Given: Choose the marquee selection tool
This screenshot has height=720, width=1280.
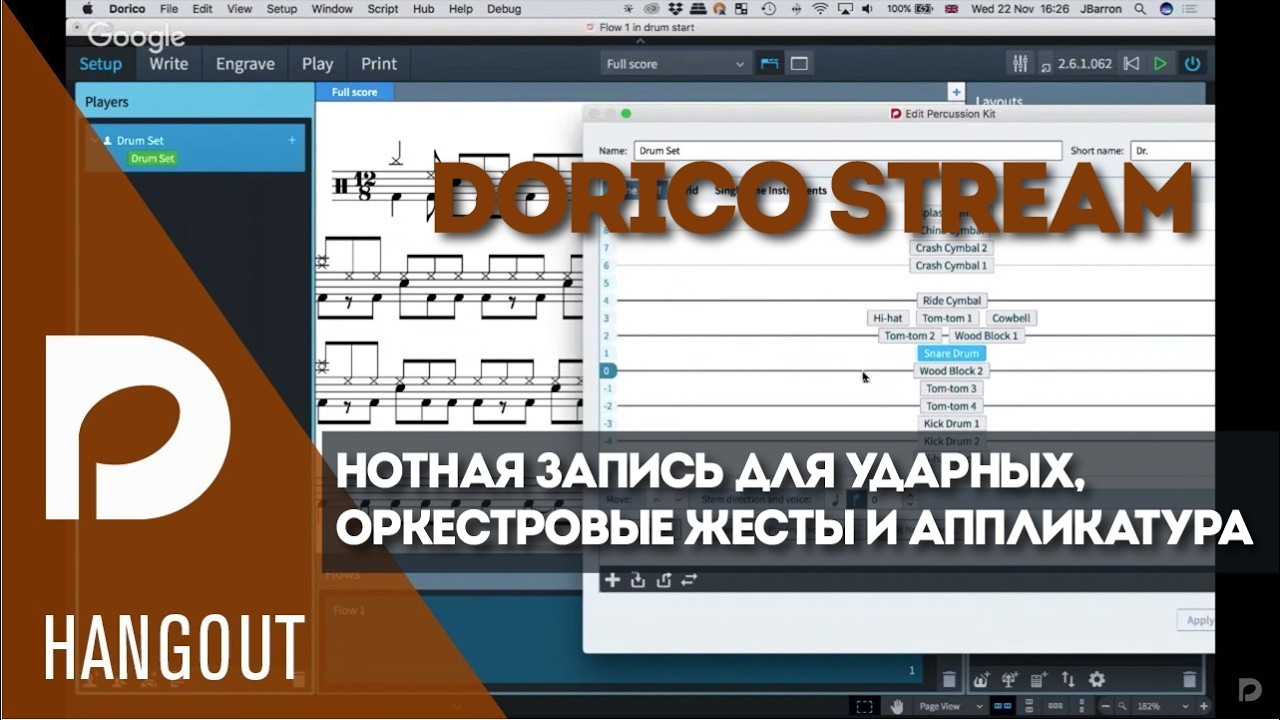Looking at the screenshot, I should (864, 706).
